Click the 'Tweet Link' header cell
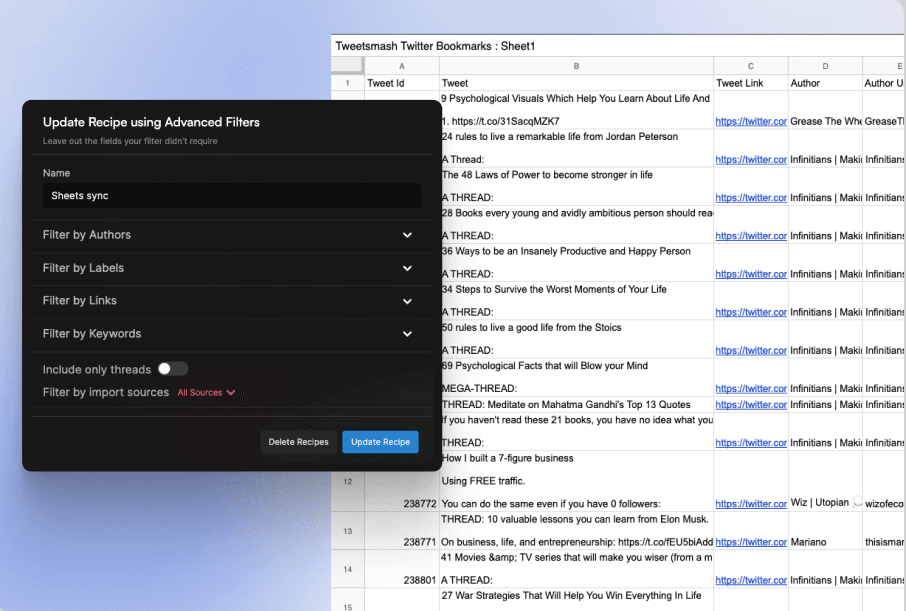Screen dimensions: 906x611 (x=751, y=83)
